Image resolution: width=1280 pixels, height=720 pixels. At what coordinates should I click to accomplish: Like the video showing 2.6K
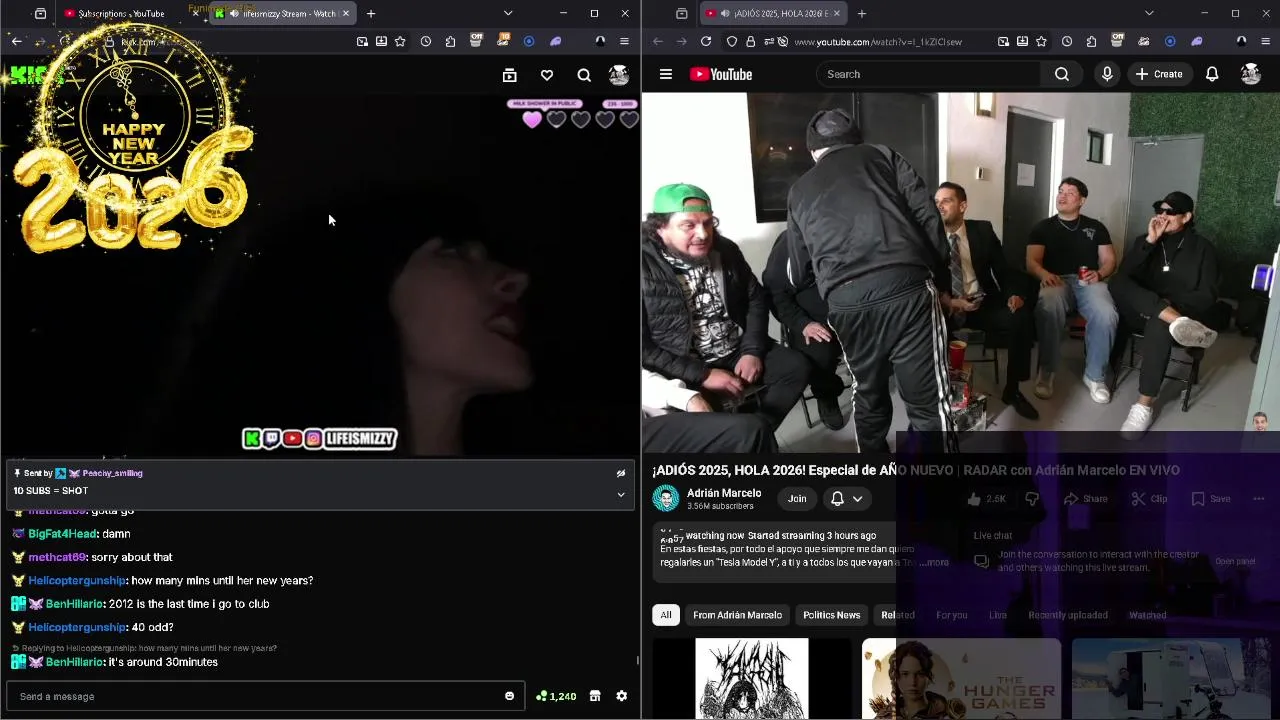click(x=986, y=498)
